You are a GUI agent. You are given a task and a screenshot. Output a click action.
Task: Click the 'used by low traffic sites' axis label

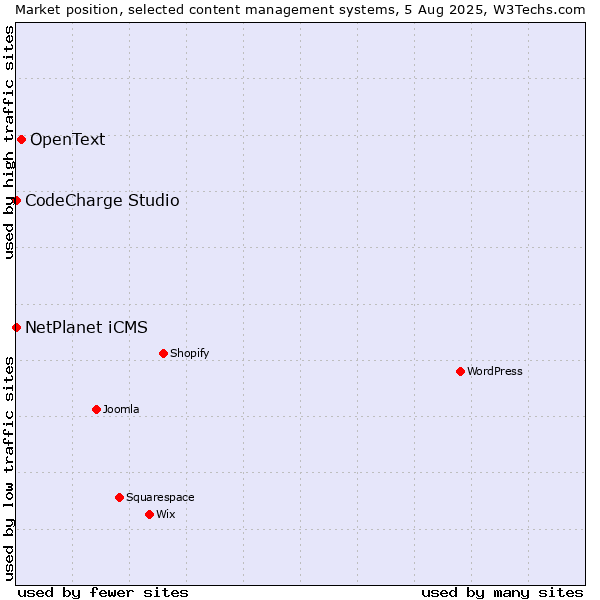pos(9,469)
